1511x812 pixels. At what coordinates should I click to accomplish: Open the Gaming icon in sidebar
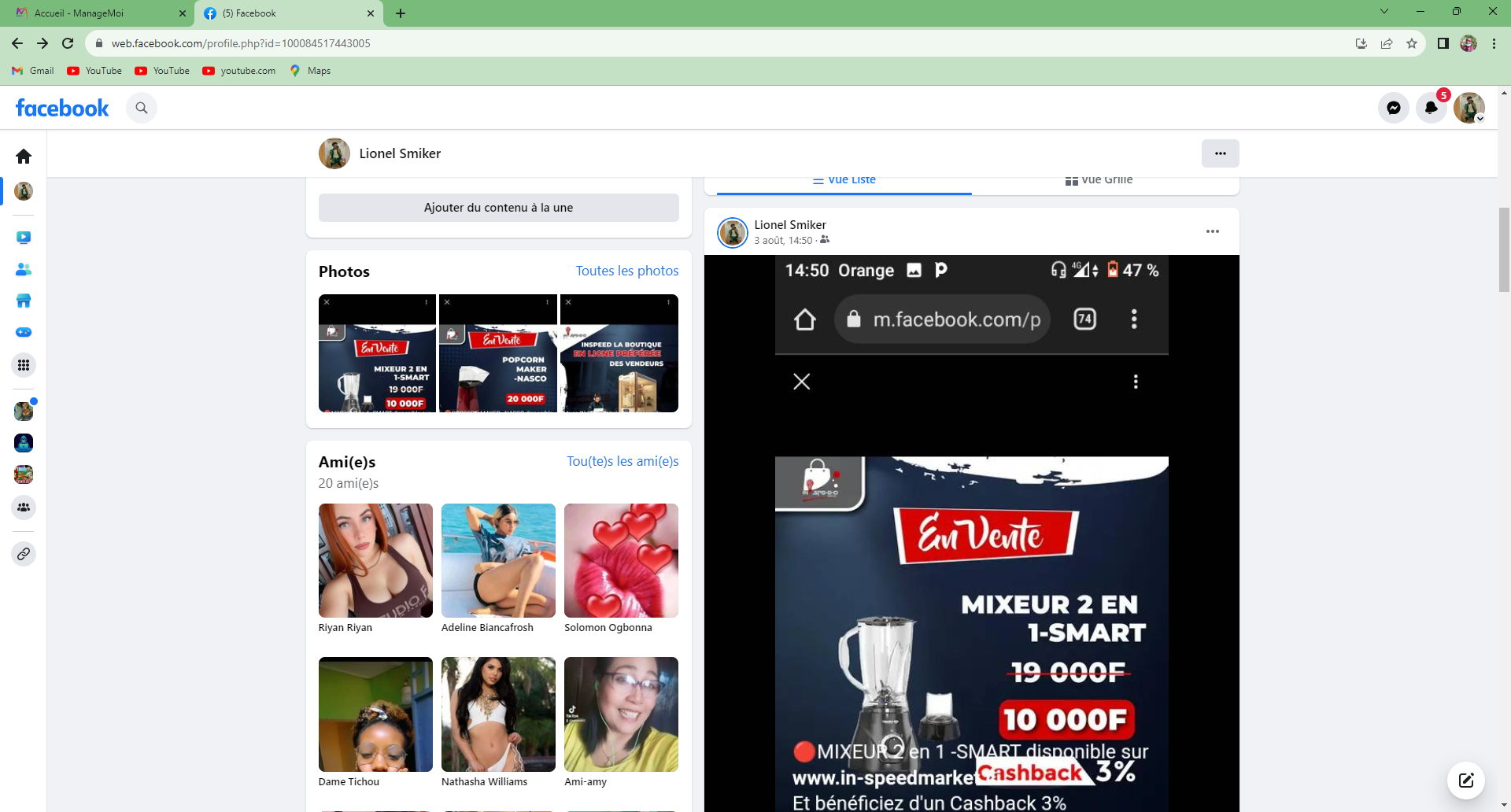(24, 332)
